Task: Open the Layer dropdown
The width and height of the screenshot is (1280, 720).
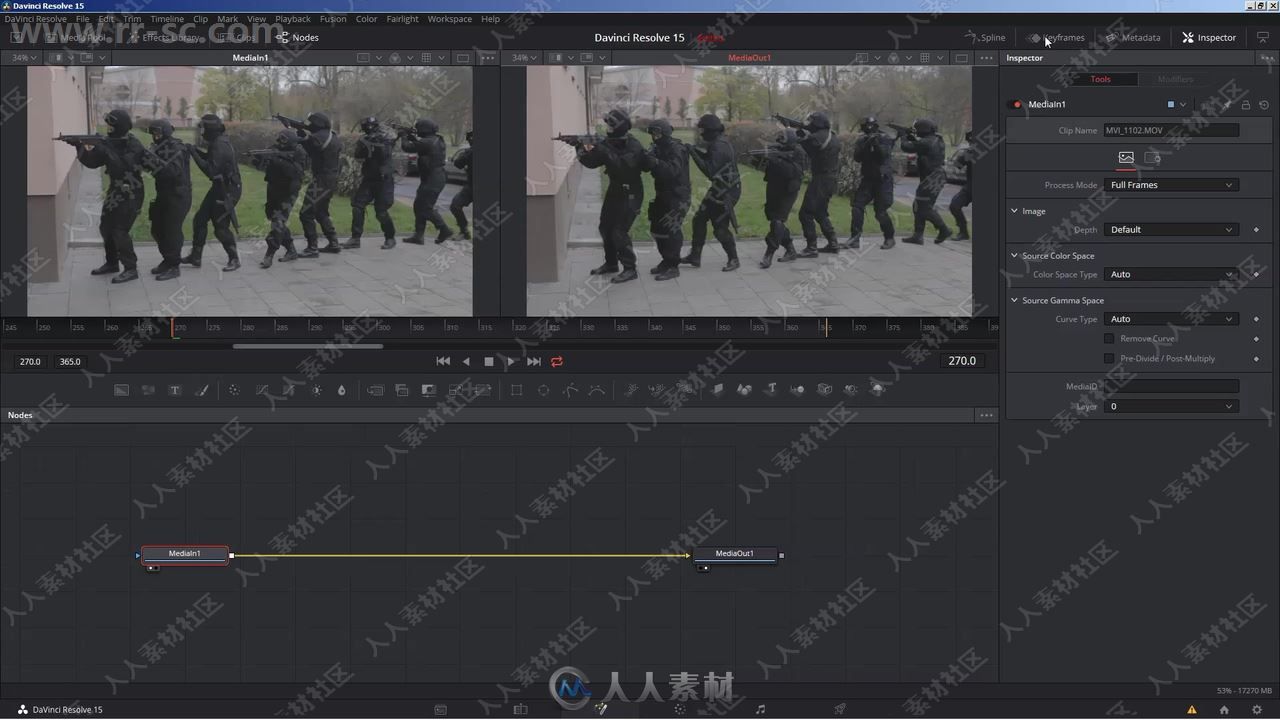Action: click(1171, 406)
